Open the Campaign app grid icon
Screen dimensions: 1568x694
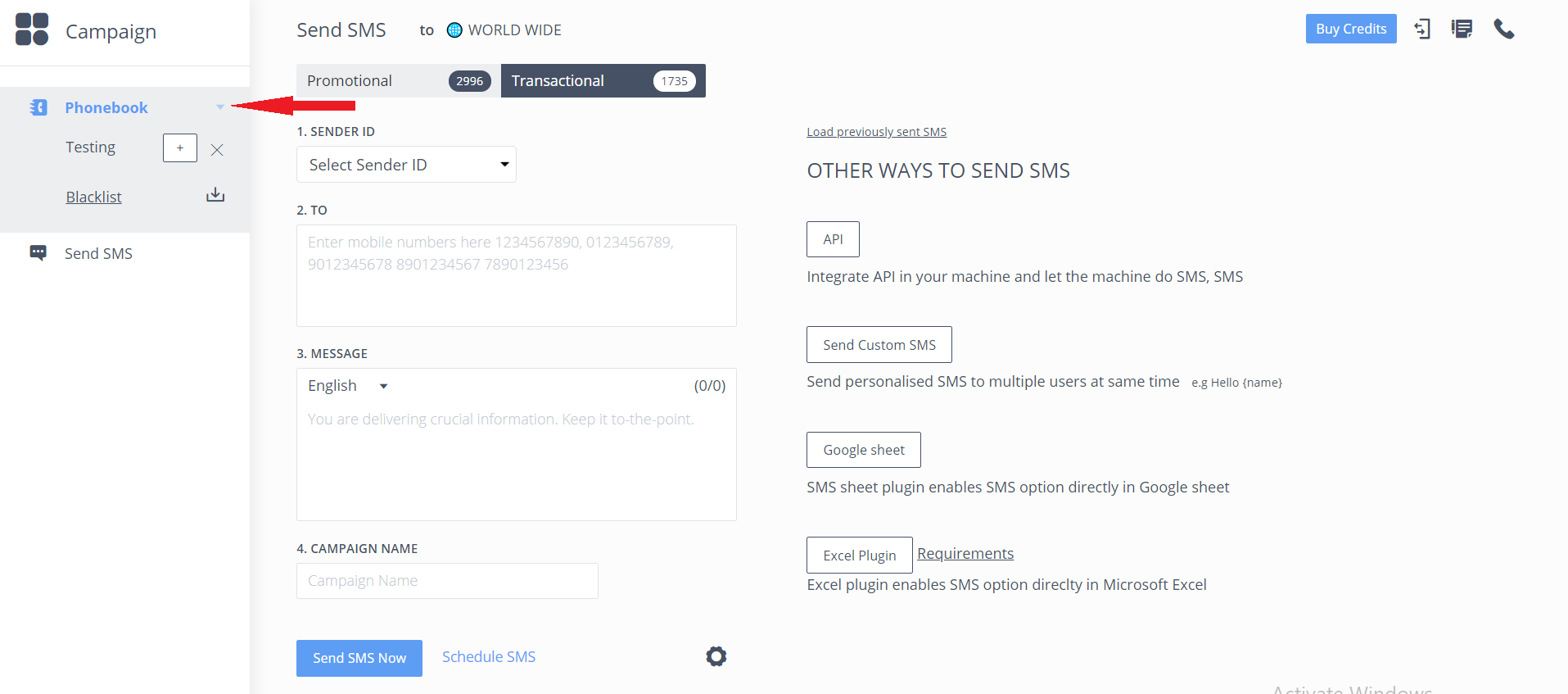point(32,29)
